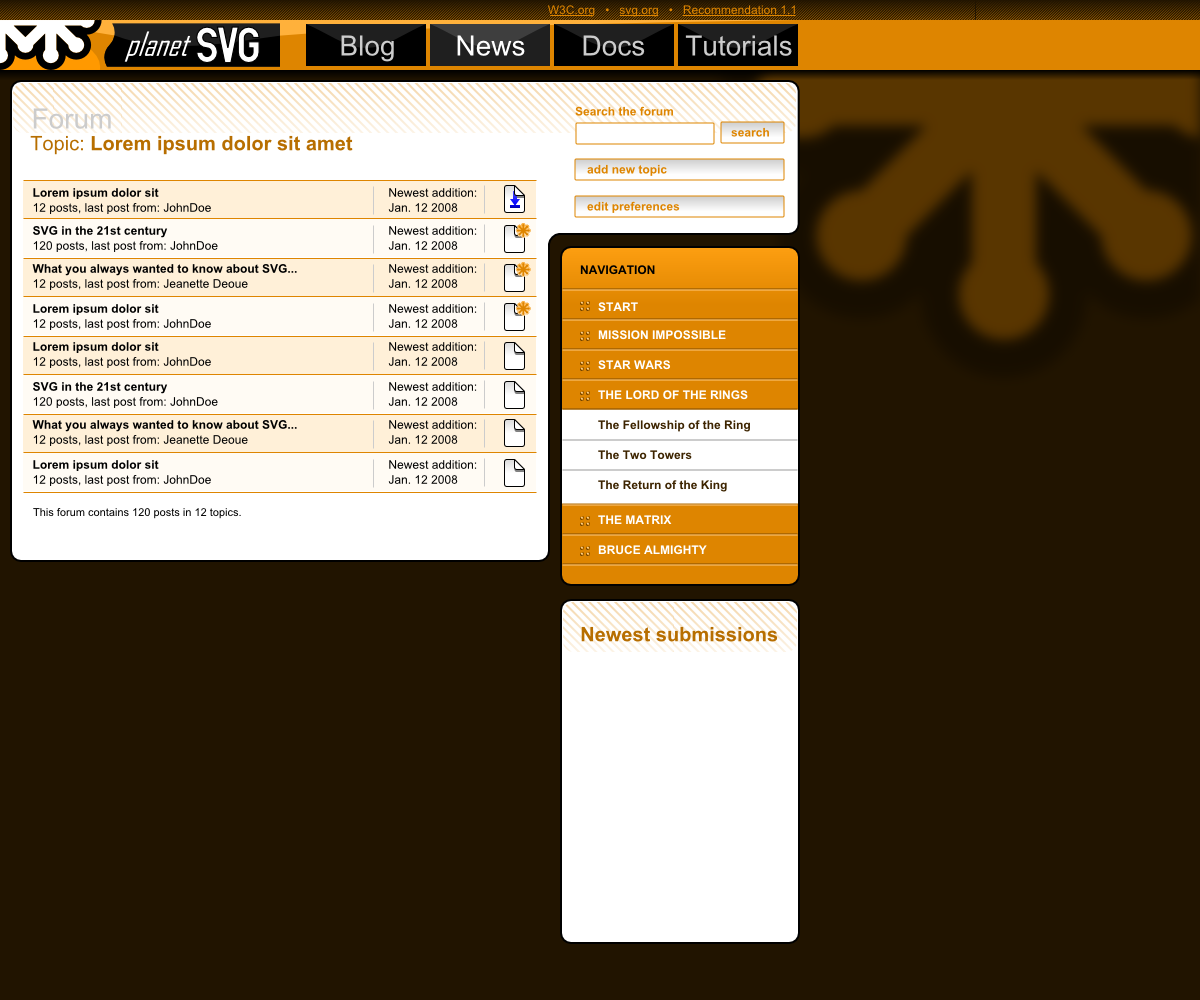Click the blue download document icon
Image resolution: width=1200 pixels, height=1000 pixels.
(514, 199)
